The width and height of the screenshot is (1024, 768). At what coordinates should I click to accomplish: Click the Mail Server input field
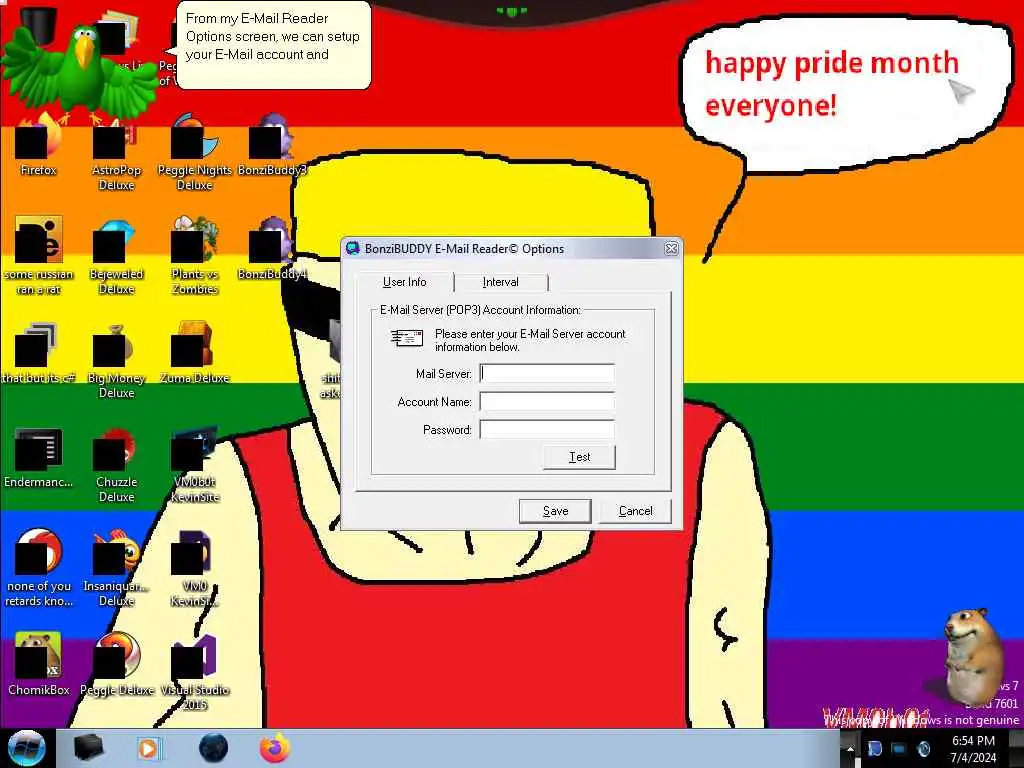547,374
